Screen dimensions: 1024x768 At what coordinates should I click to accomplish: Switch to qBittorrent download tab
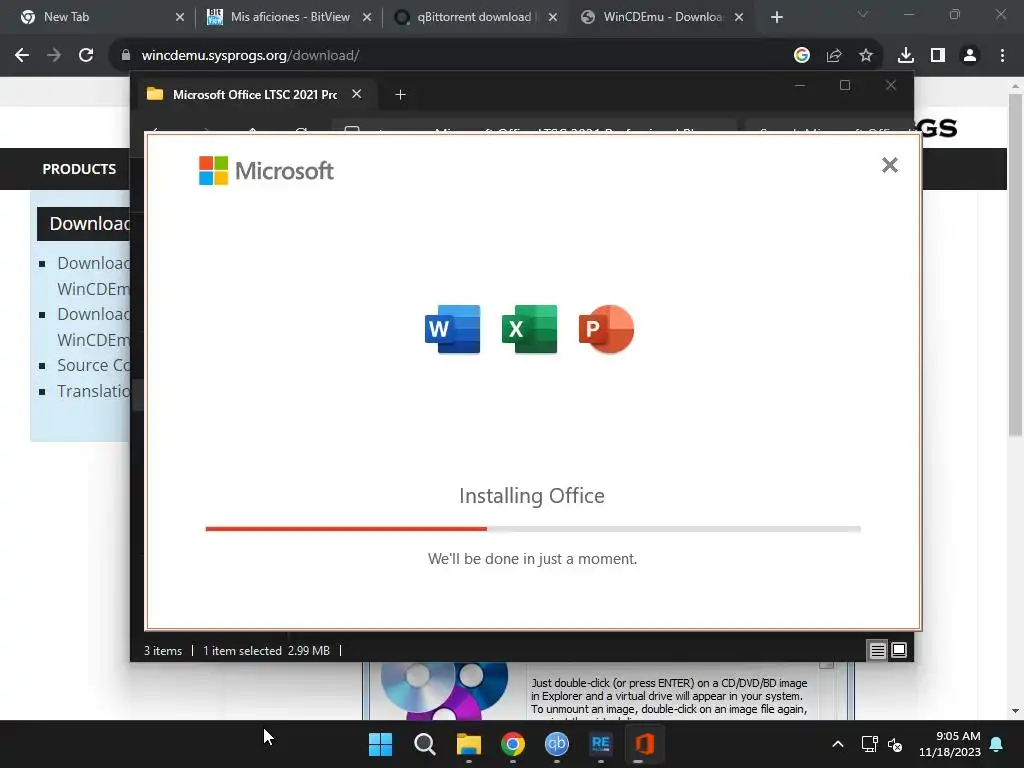[473, 17]
